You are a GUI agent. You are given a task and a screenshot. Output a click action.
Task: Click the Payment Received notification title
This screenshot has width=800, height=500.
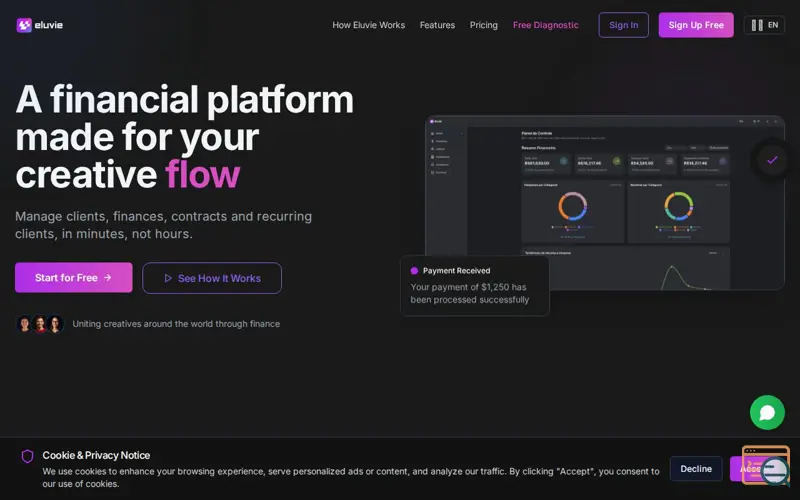456,271
